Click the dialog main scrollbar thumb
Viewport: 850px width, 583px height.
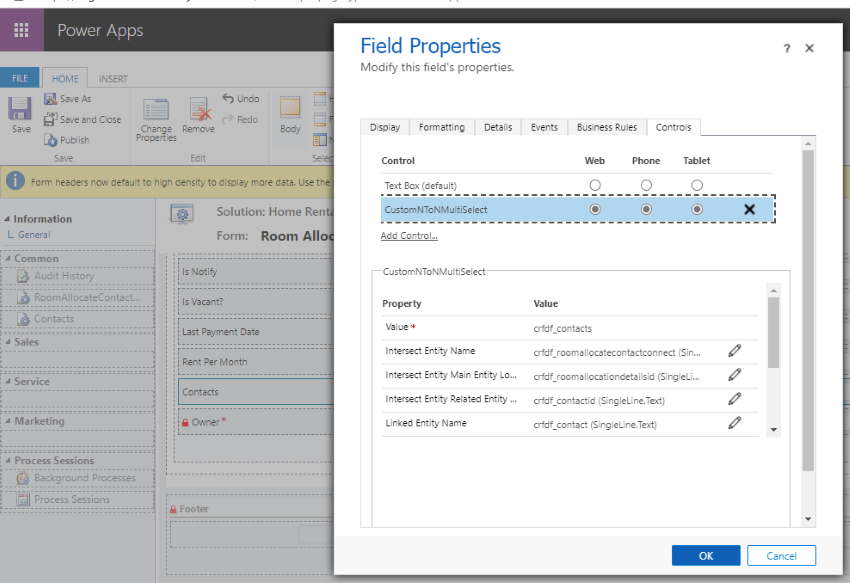pyautogui.click(x=808, y=310)
